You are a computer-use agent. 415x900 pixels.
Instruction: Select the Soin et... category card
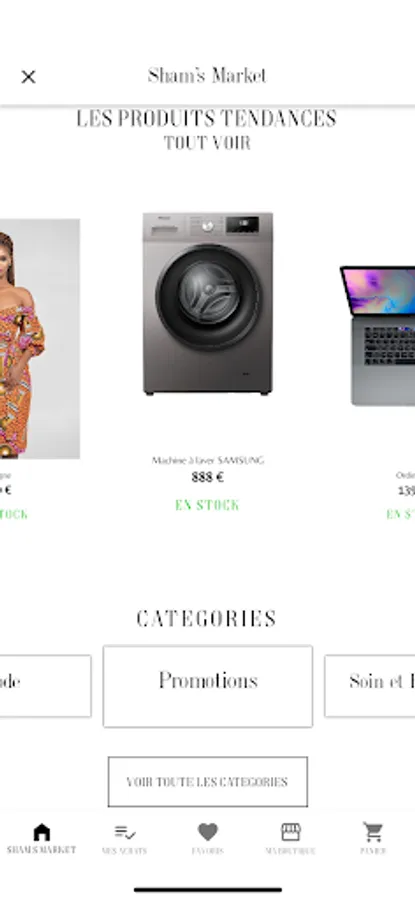coord(370,686)
